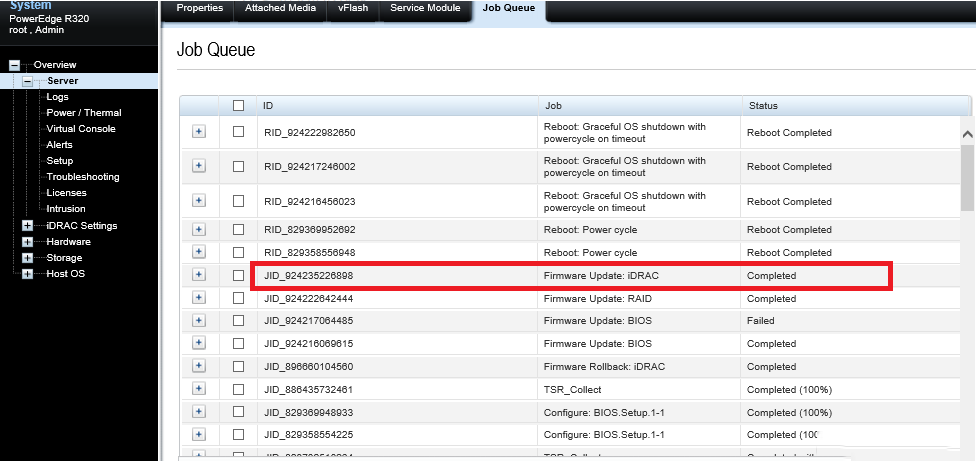Expand row details for JID_924235226898
This screenshot has width=976, height=461.
click(199, 274)
